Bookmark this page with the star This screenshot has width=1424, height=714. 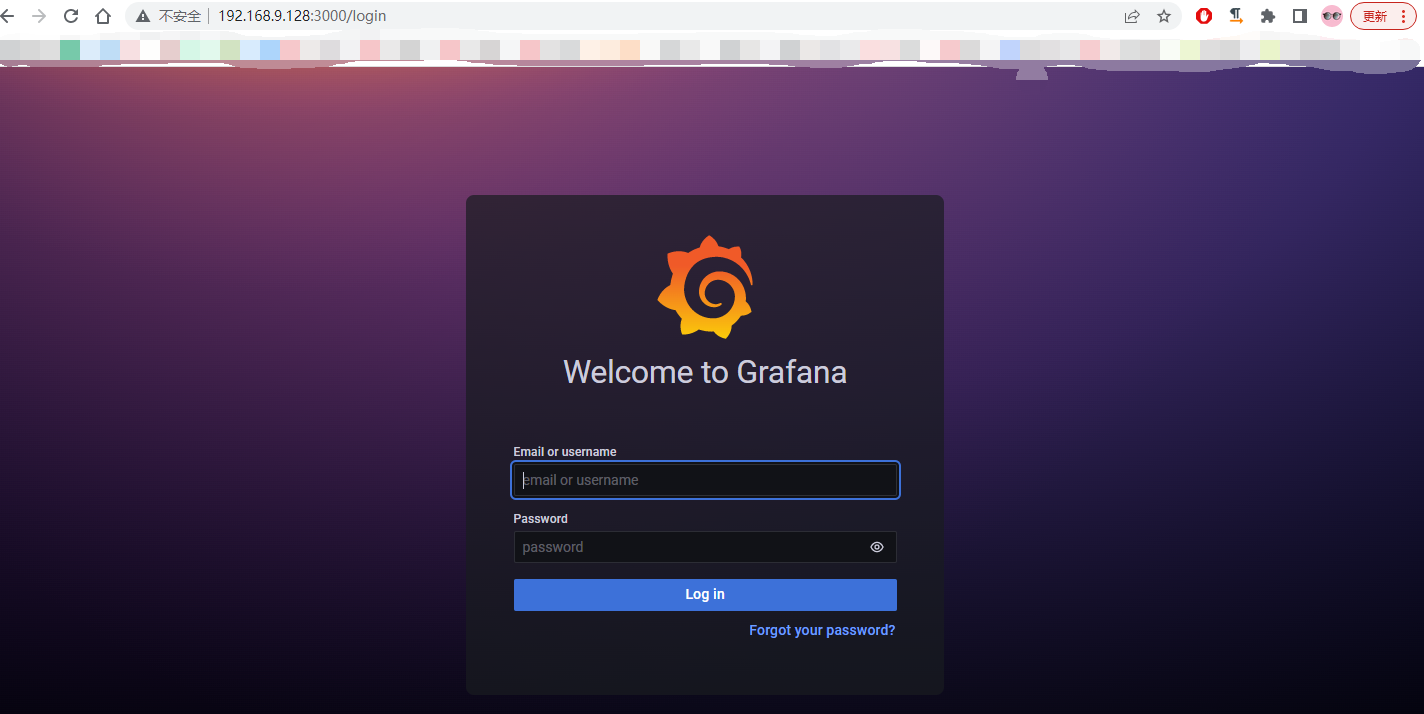[1164, 16]
